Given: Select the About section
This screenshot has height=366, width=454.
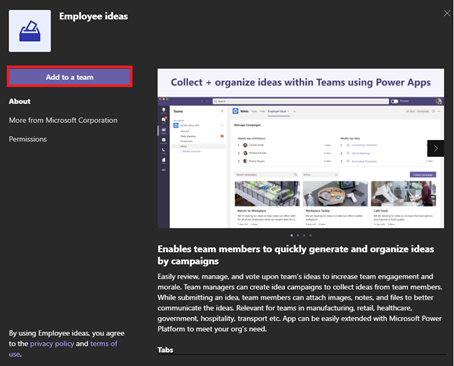Looking at the screenshot, I should pos(20,101).
